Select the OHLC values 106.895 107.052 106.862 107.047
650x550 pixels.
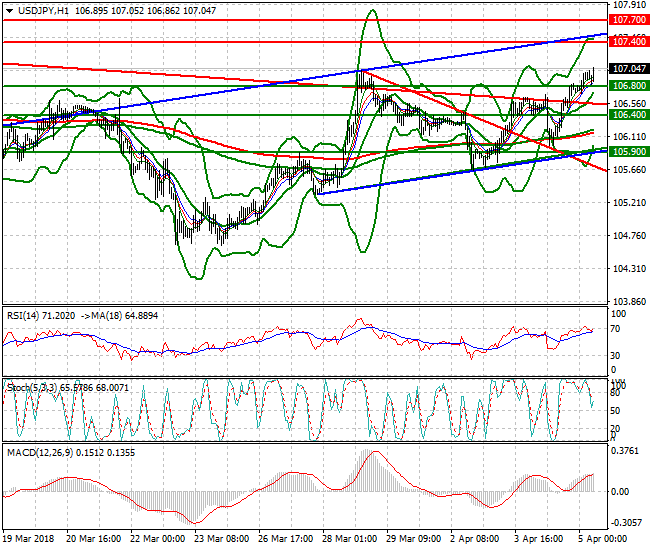pyautogui.click(x=146, y=11)
